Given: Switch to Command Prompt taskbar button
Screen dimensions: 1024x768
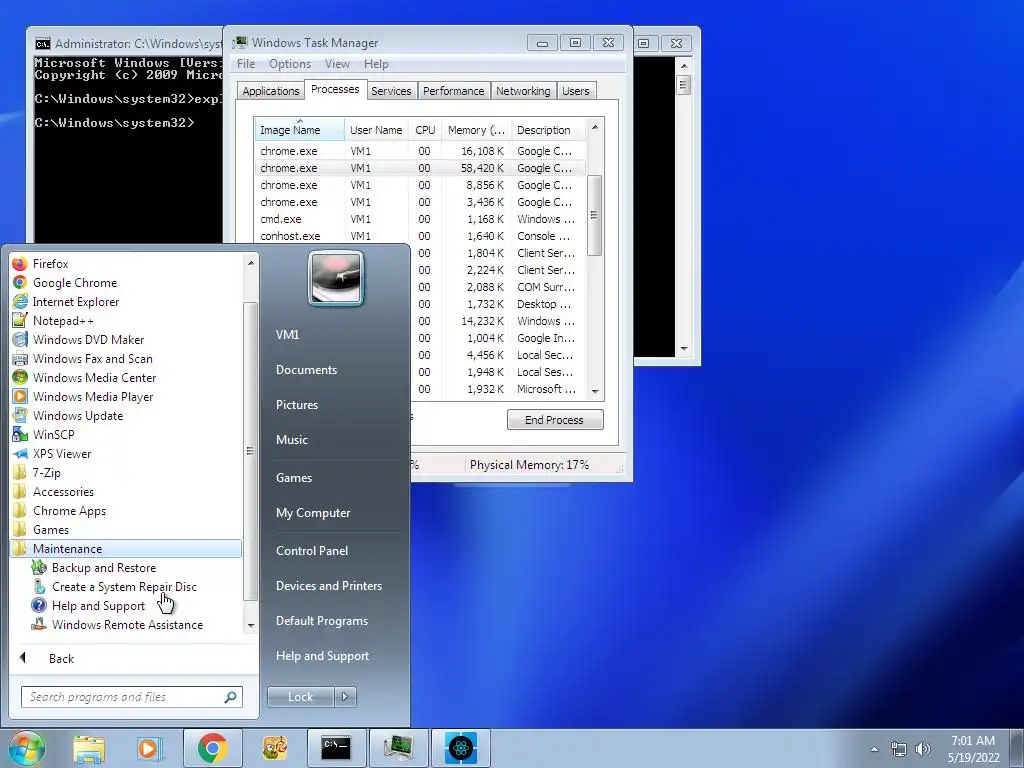Looking at the screenshot, I should coord(336,748).
